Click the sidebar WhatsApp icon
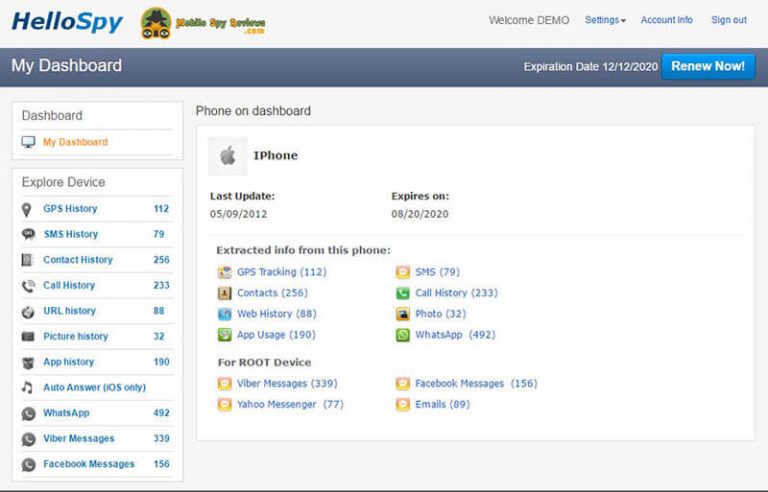768x492 pixels. (28, 414)
